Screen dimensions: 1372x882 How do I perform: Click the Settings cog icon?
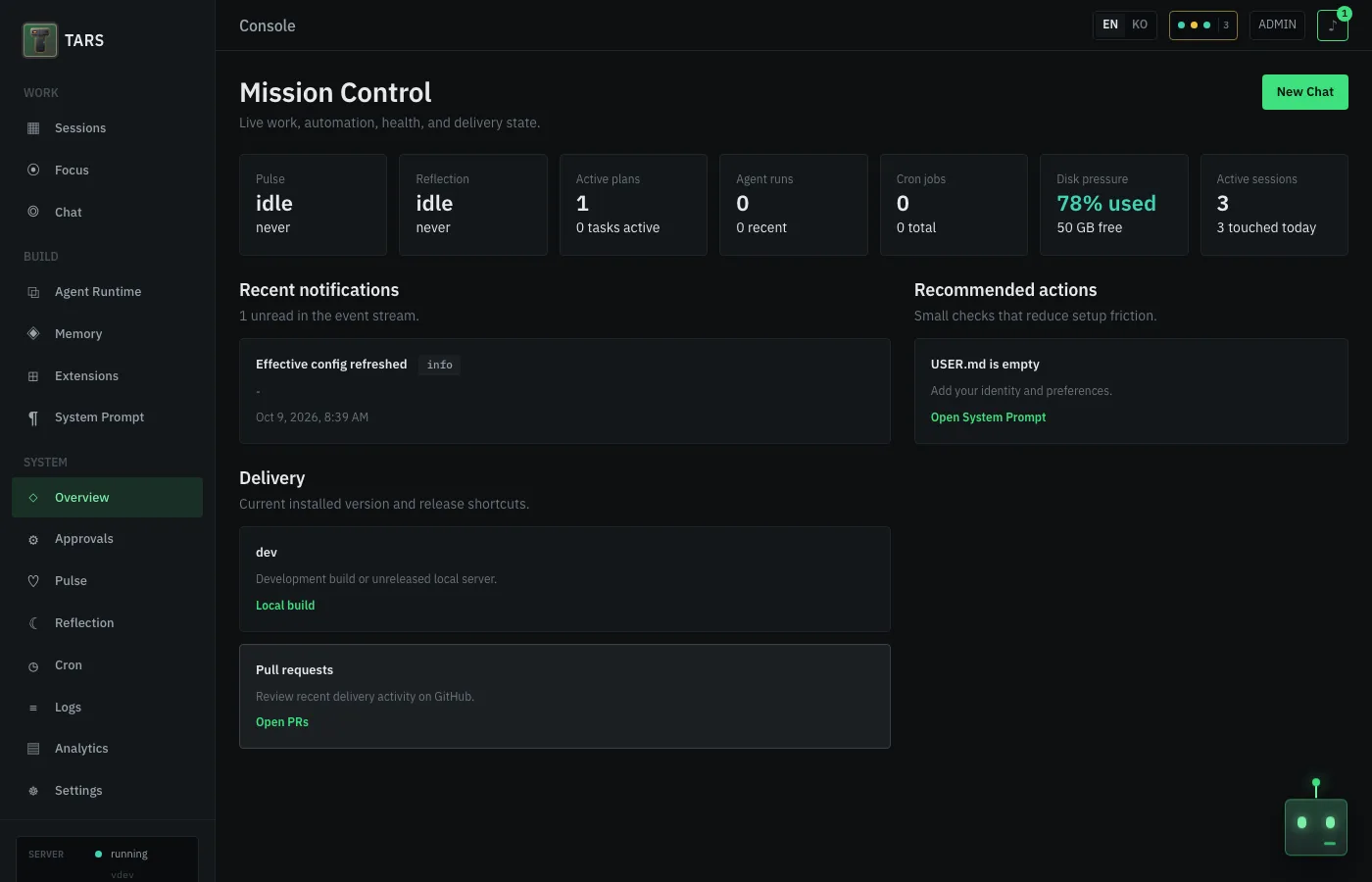(x=33, y=791)
